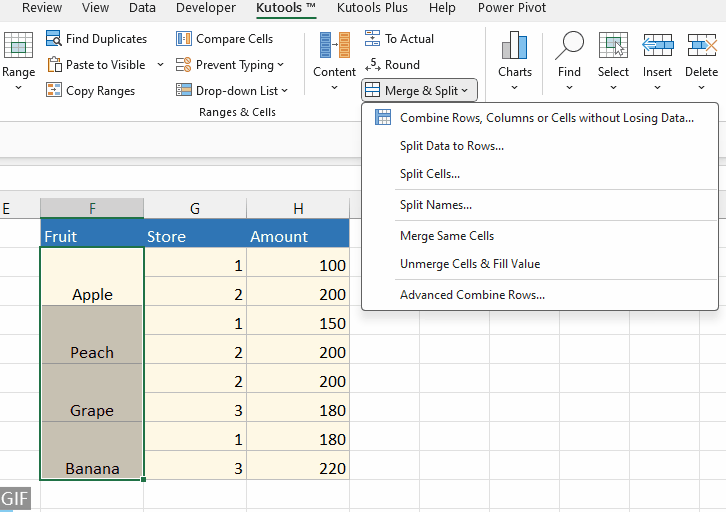726x512 pixels.
Task: Open the Drop-down List chevron
Action: coord(284,91)
